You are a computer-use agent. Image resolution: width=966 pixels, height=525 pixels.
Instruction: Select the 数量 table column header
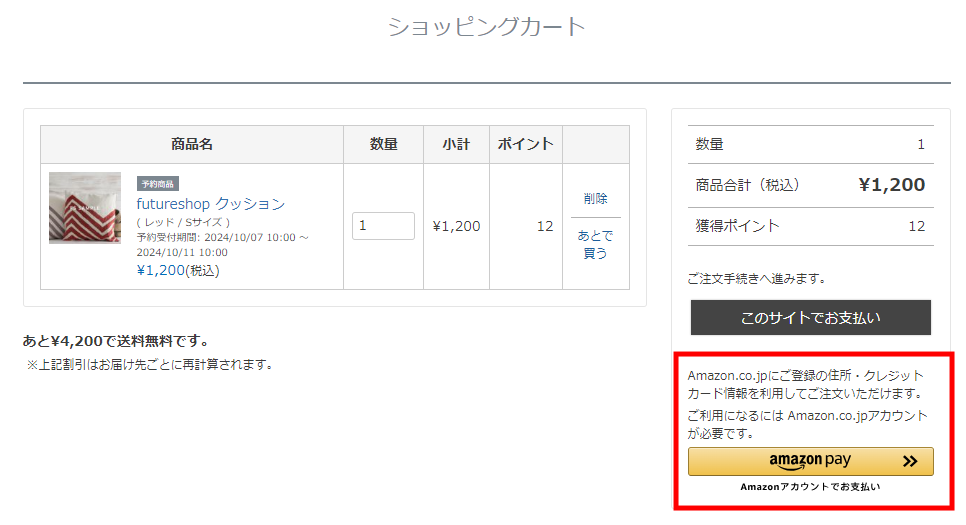(383, 144)
